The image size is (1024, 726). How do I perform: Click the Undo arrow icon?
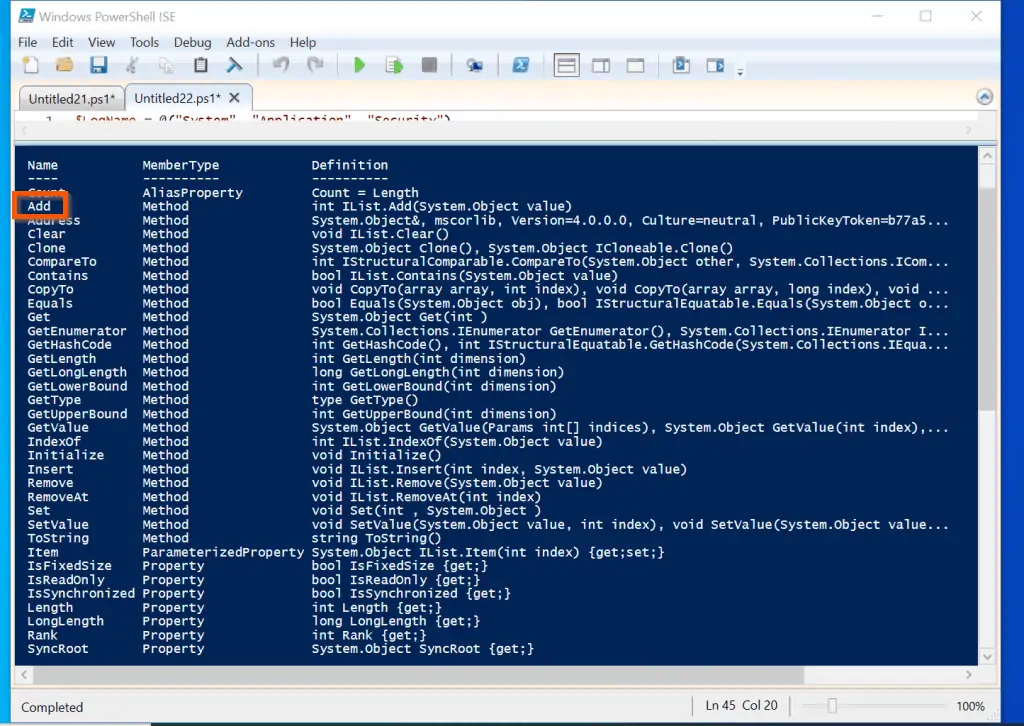tap(281, 65)
